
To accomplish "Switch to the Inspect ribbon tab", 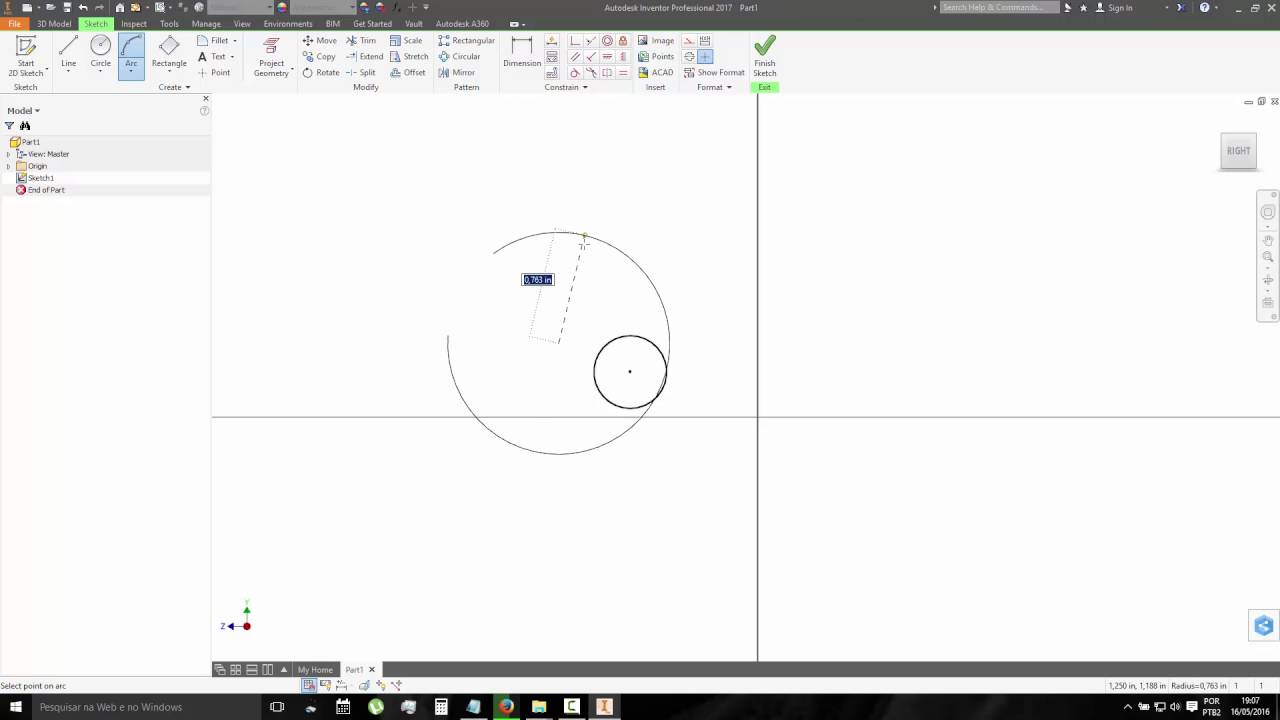I will tap(134, 23).
